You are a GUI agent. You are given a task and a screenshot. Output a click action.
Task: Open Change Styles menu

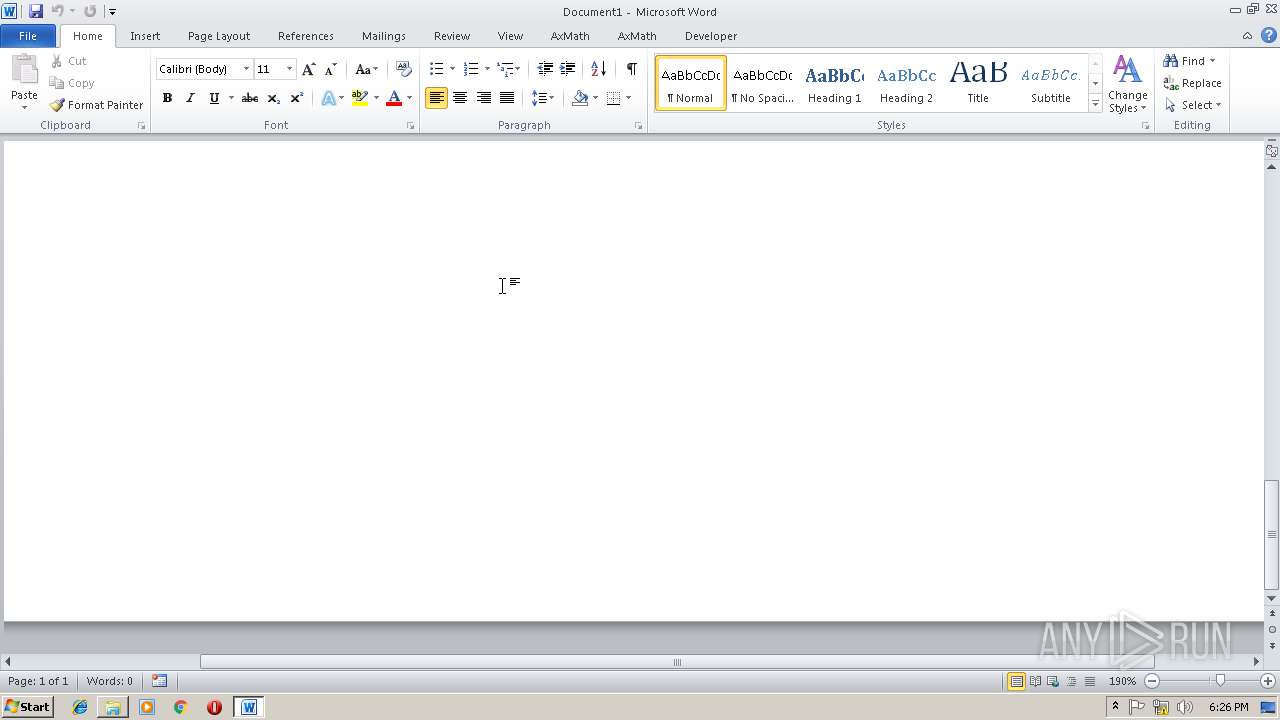point(1127,85)
